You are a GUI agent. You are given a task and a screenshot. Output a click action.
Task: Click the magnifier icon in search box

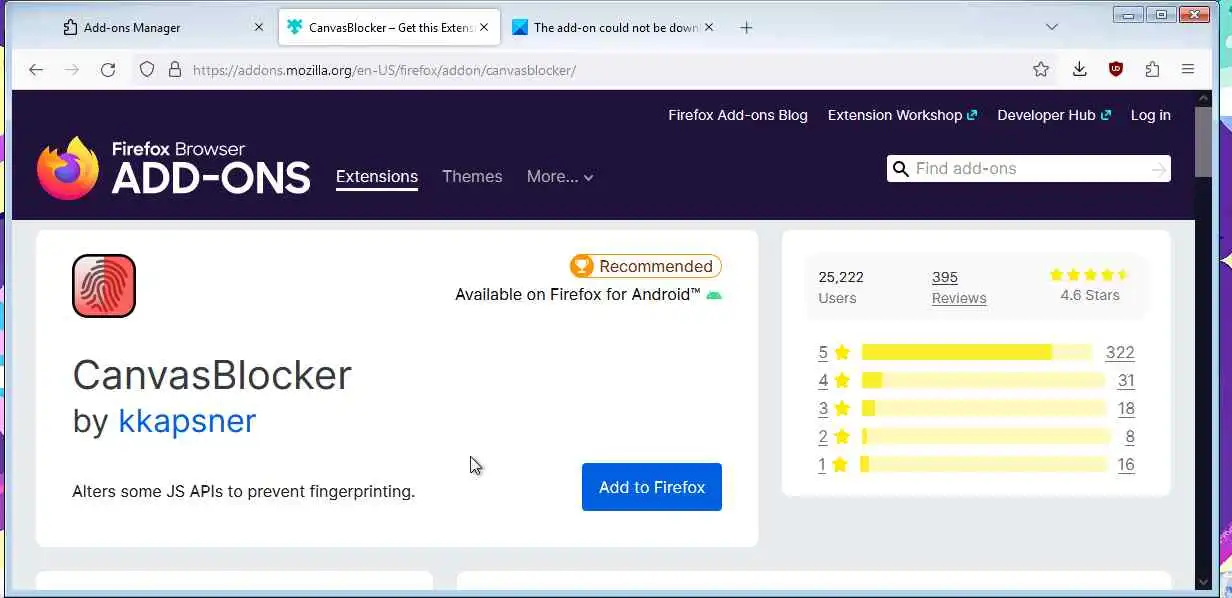901,169
